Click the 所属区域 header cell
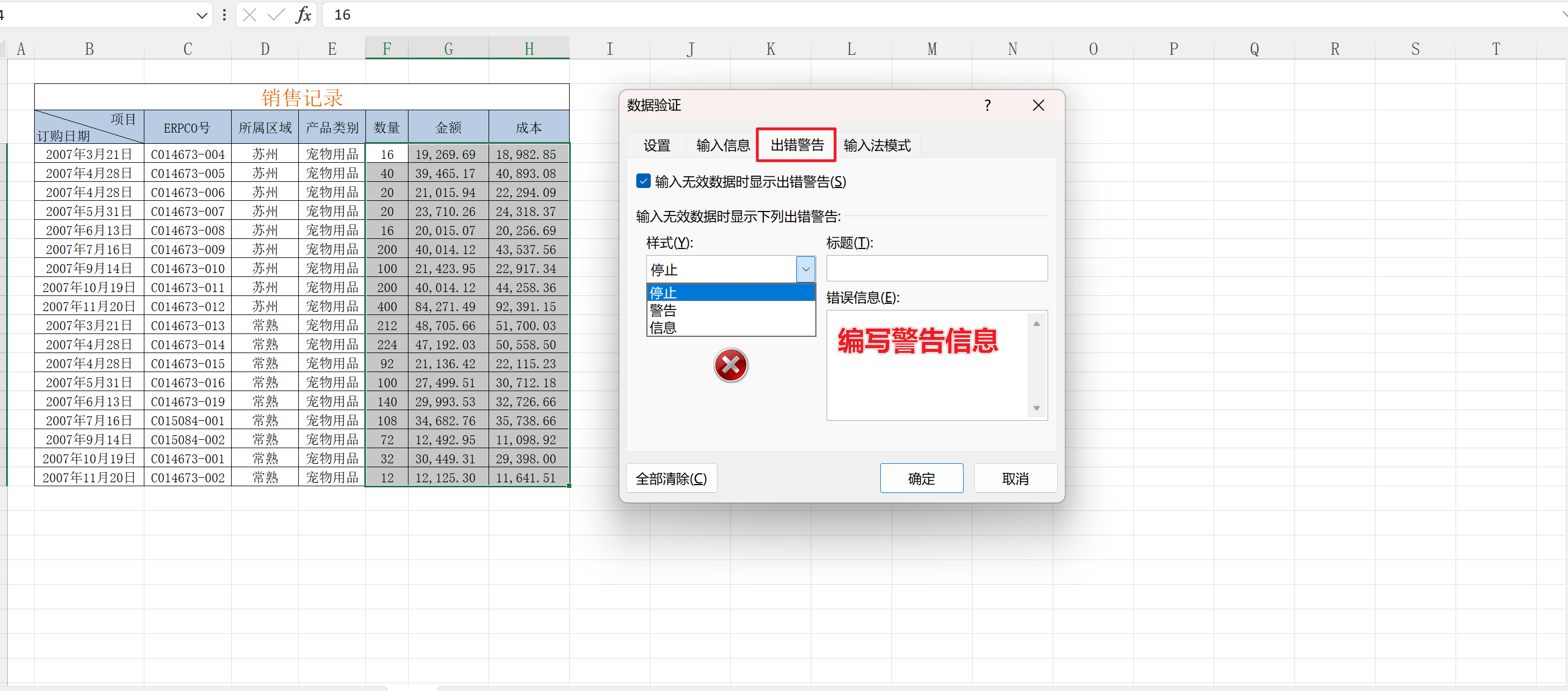This screenshot has width=1568, height=691. click(x=265, y=127)
